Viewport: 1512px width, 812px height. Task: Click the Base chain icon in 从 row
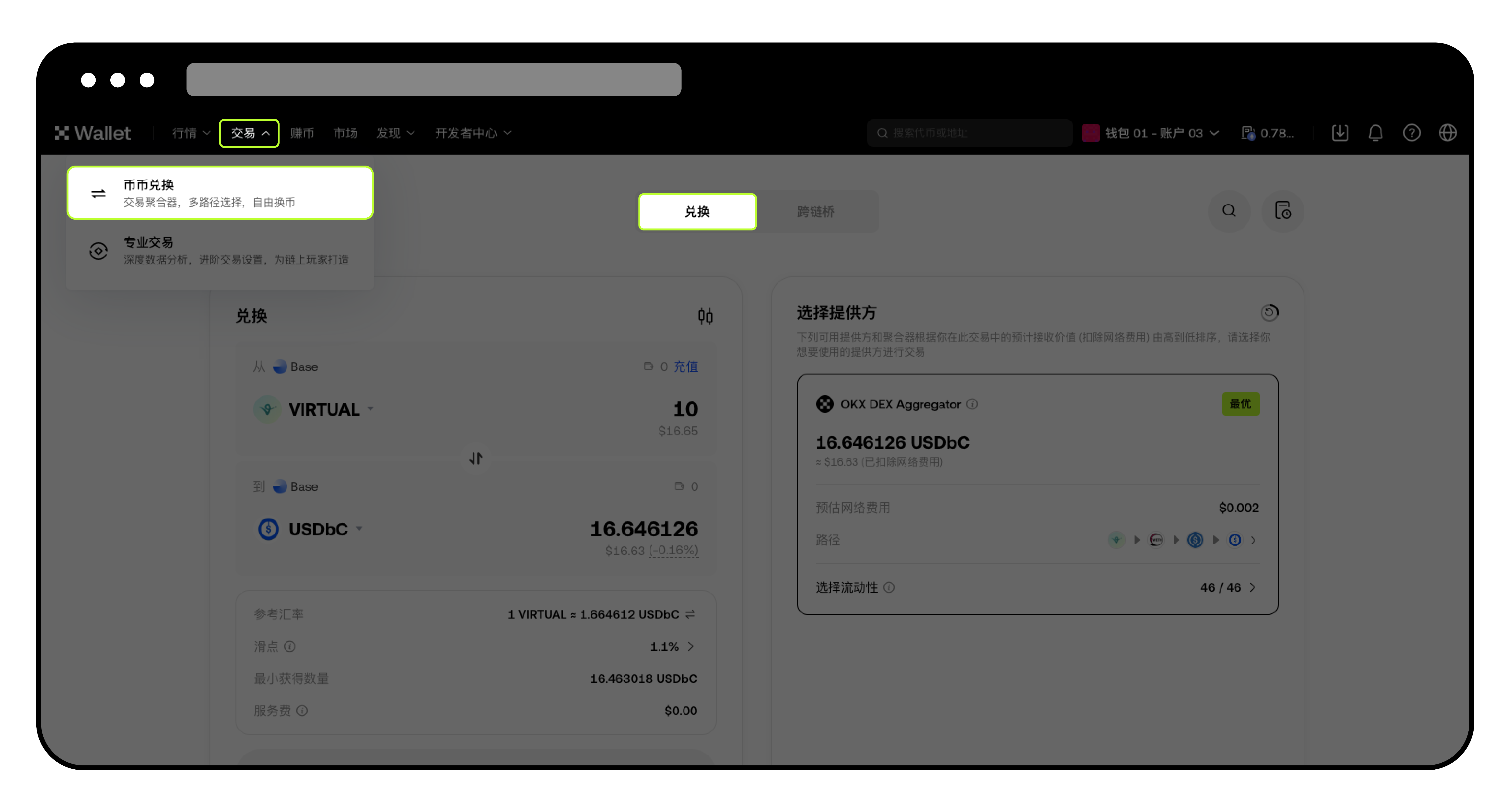tap(280, 367)
